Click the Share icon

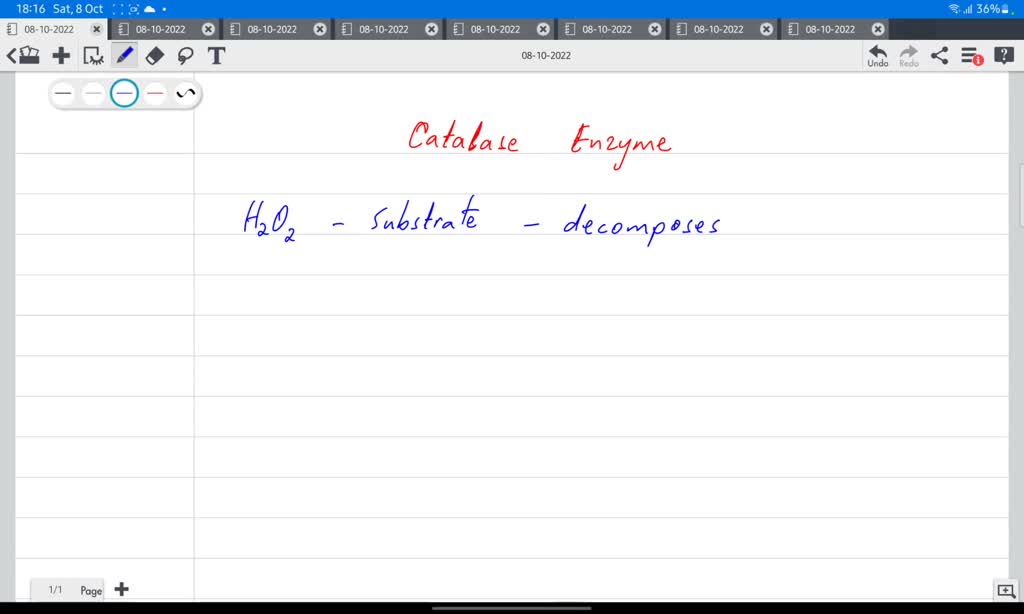tap(938, 55)
